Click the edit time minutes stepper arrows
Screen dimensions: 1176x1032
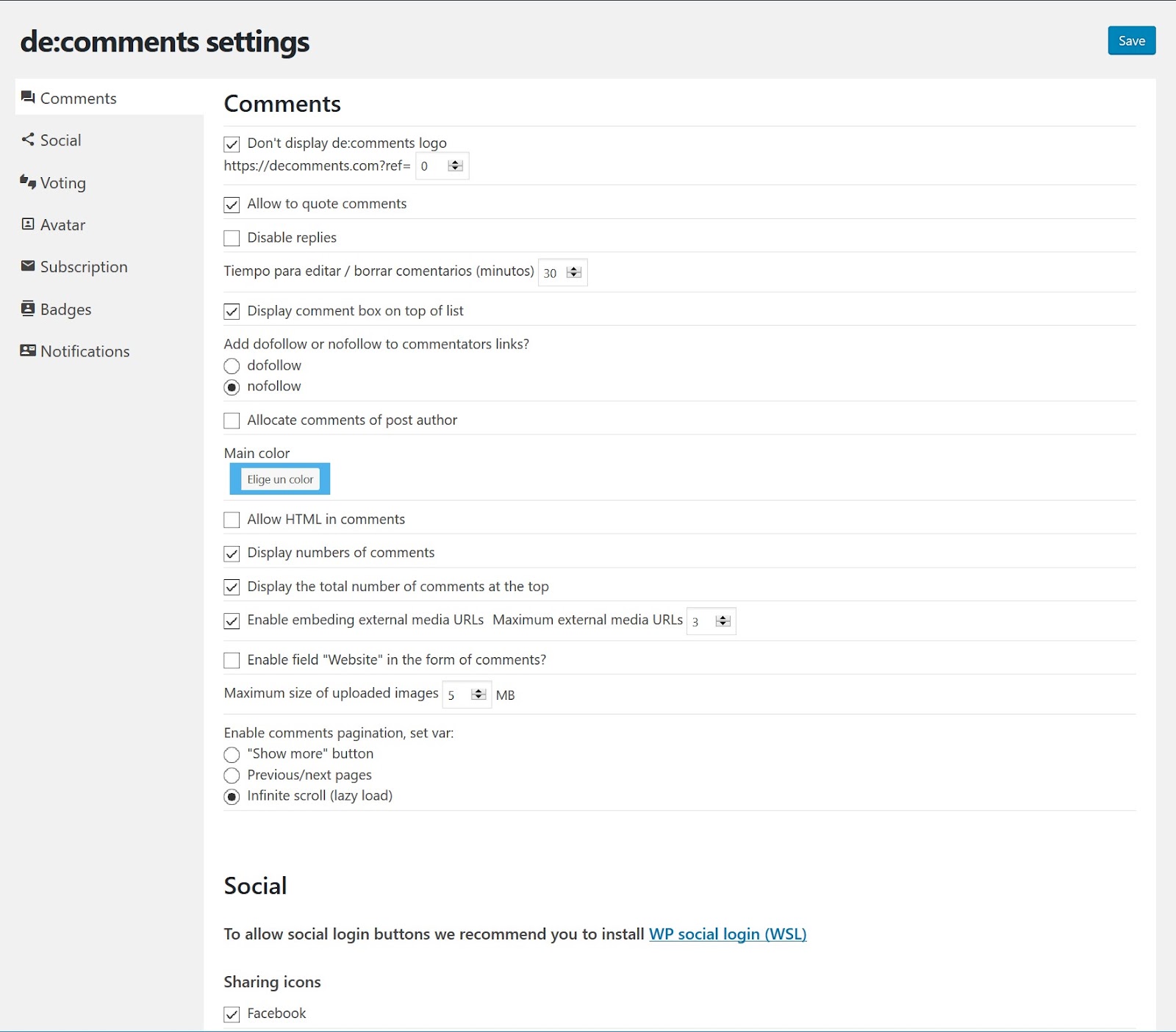click(575, 273)
